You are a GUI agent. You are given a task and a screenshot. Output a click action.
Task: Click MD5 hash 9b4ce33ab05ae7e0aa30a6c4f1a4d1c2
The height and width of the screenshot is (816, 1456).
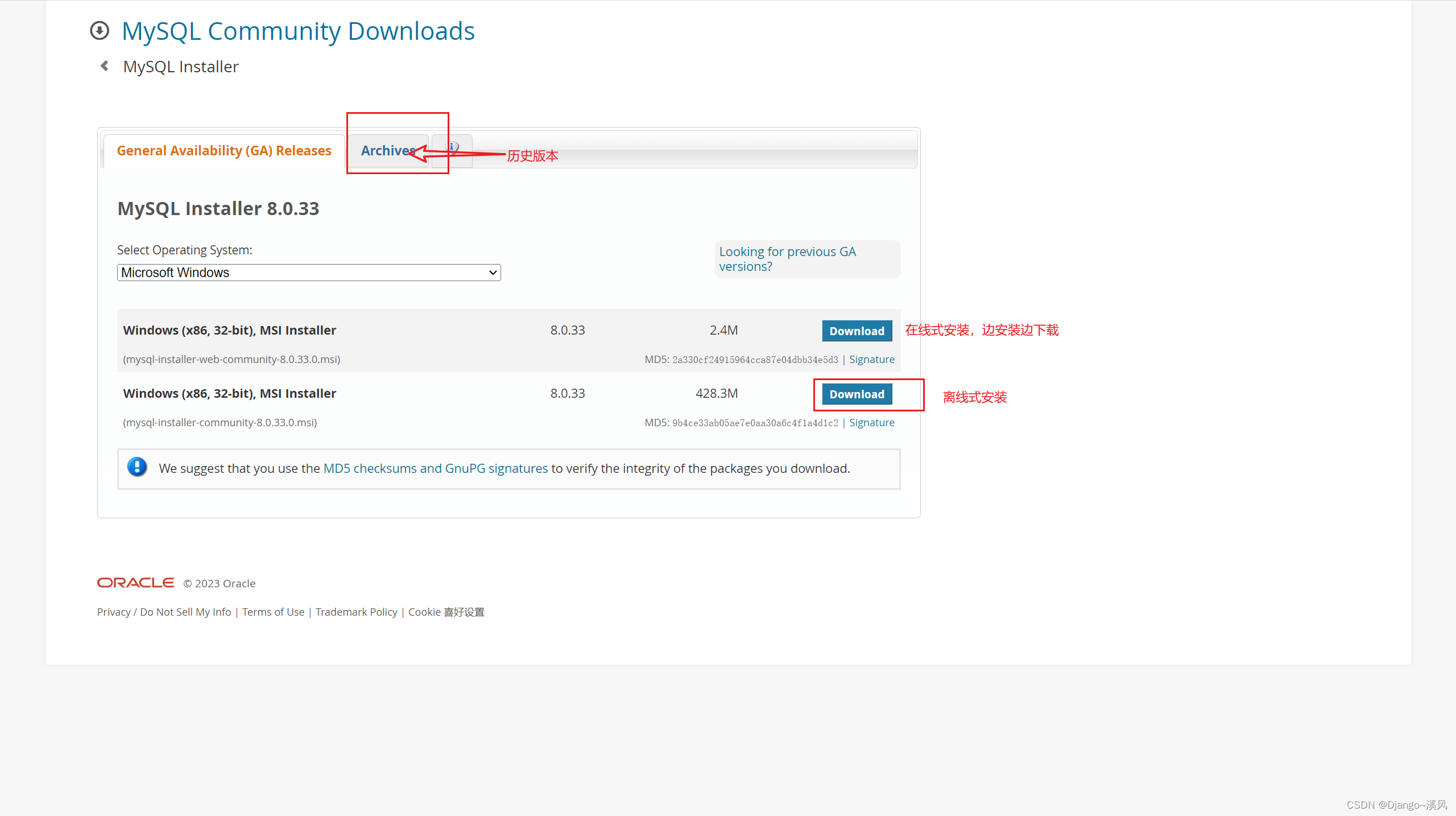tap(755, 423)
